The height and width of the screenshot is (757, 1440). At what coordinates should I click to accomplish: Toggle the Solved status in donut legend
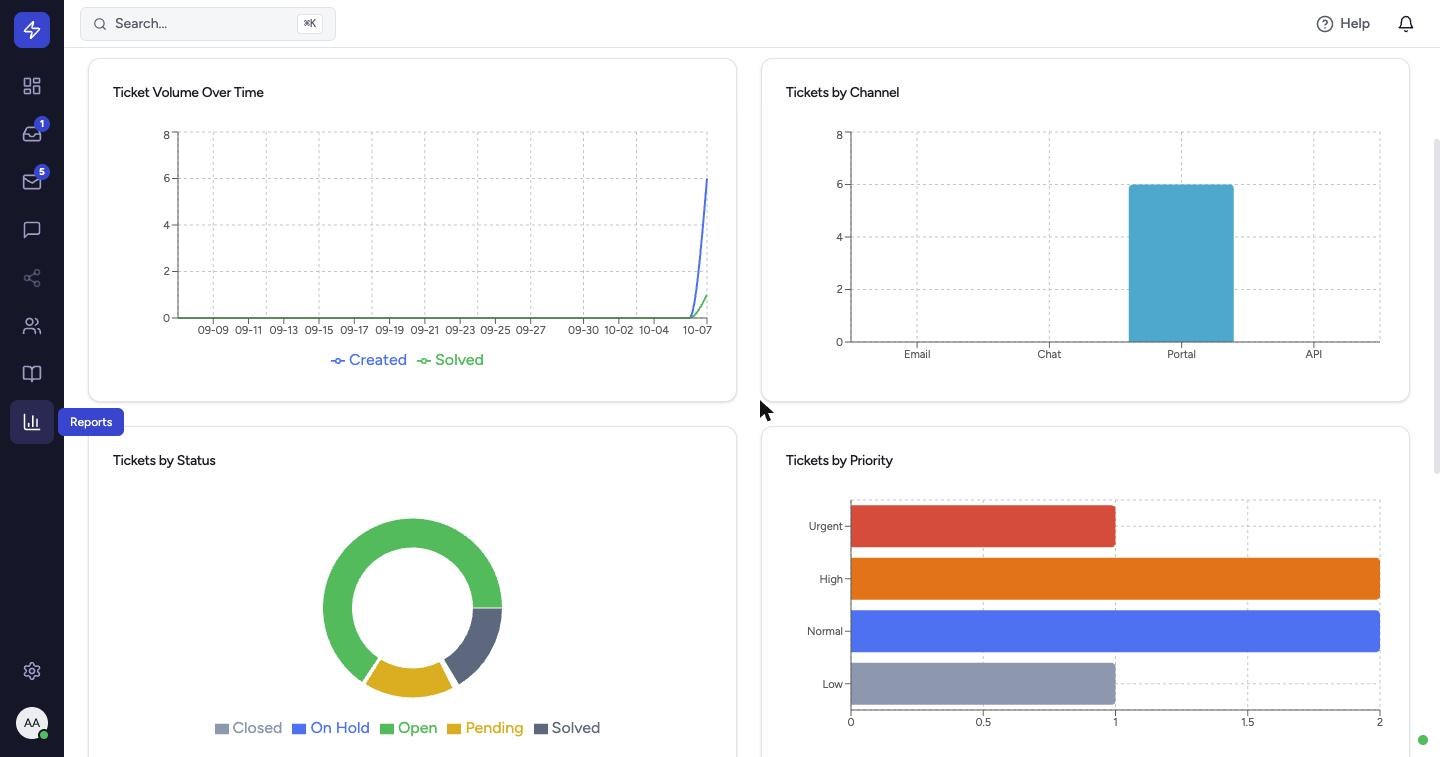click(567, 728)
